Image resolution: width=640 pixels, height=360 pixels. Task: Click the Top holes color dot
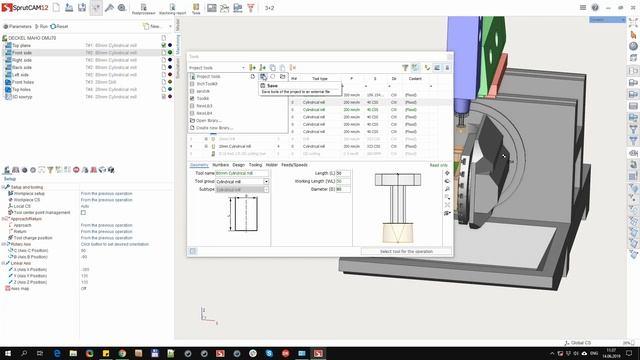170,89
